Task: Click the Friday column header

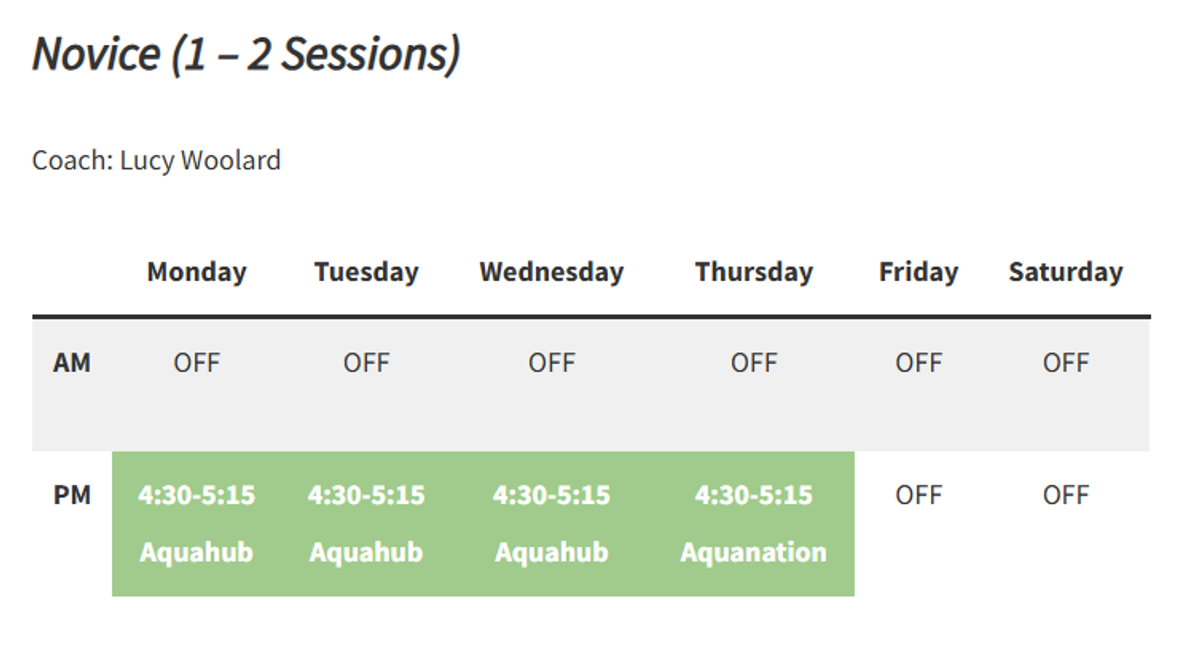Action: pyautogui.click(x=918, y=272)
